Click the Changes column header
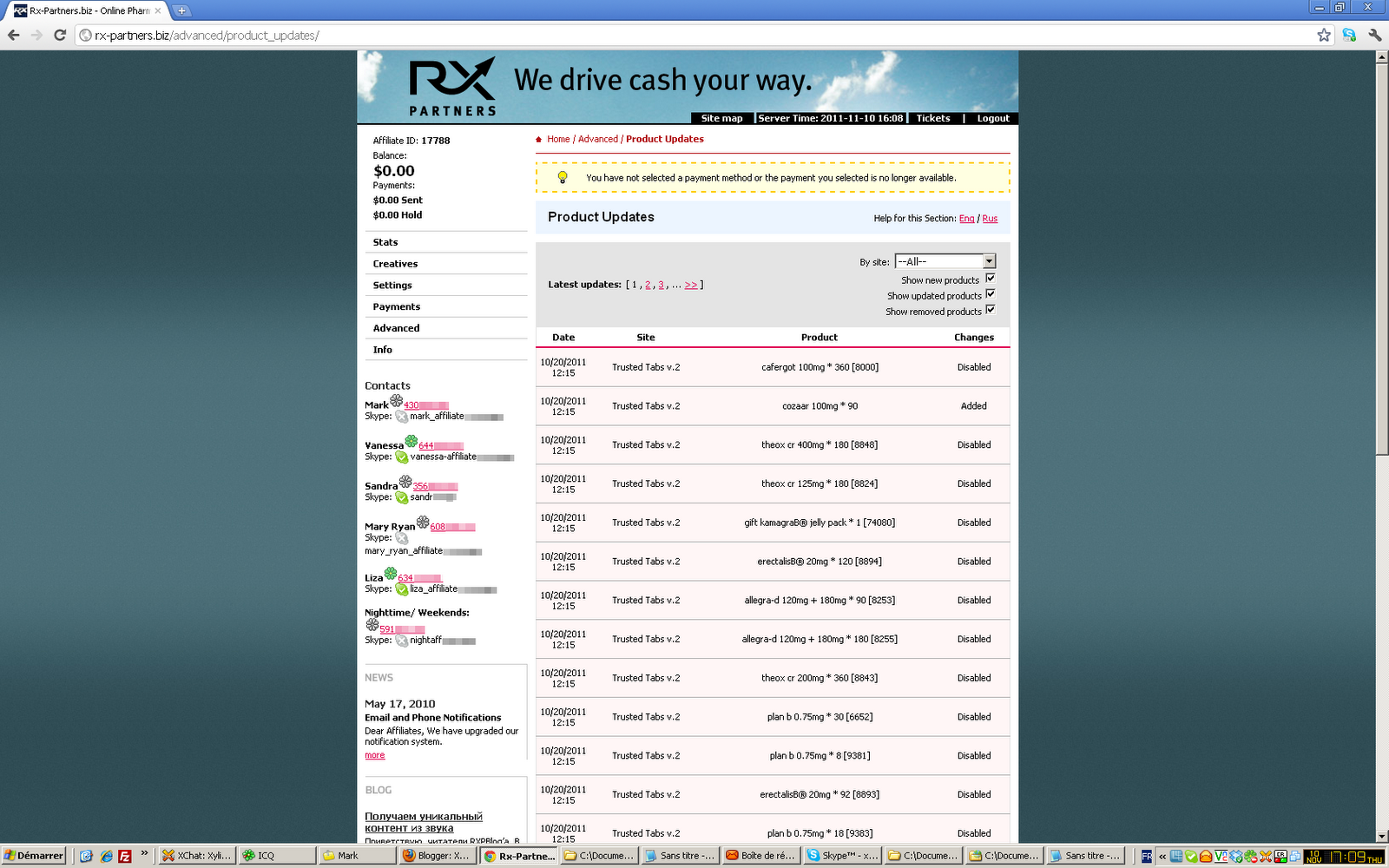 tap(974, 338)
